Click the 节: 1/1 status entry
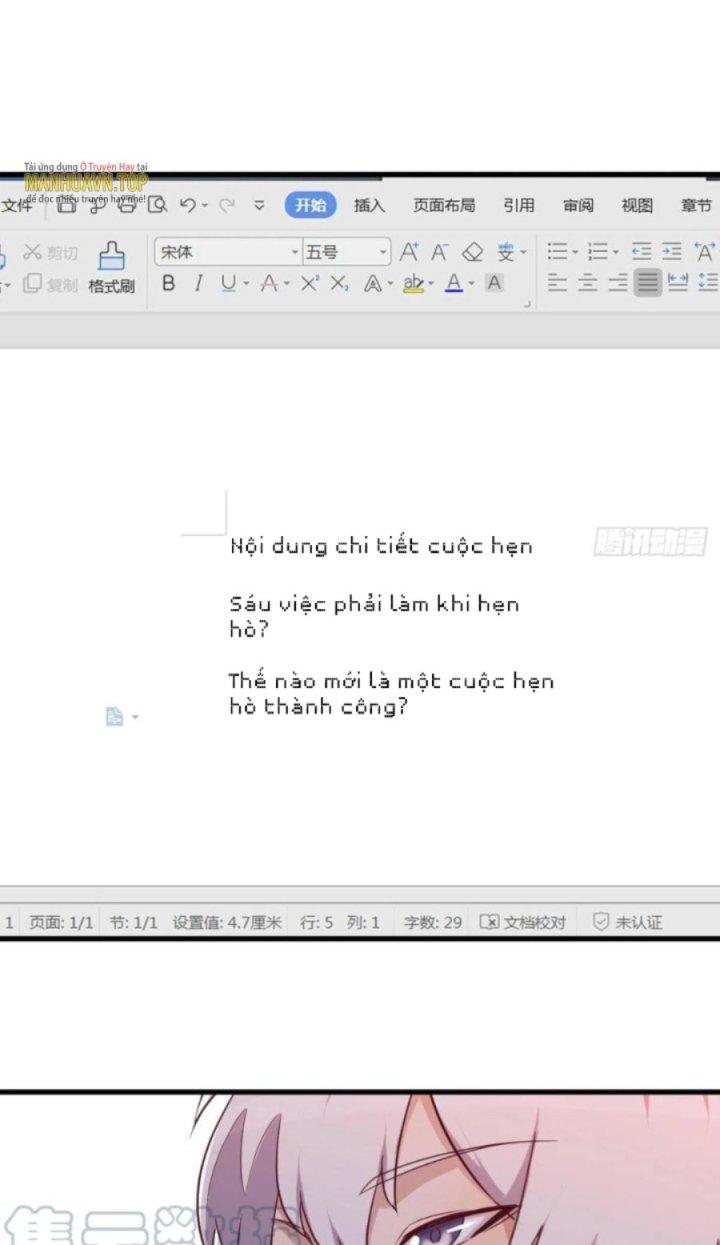The width and height of the screenshot is (720, 1245). pos(134,922)
